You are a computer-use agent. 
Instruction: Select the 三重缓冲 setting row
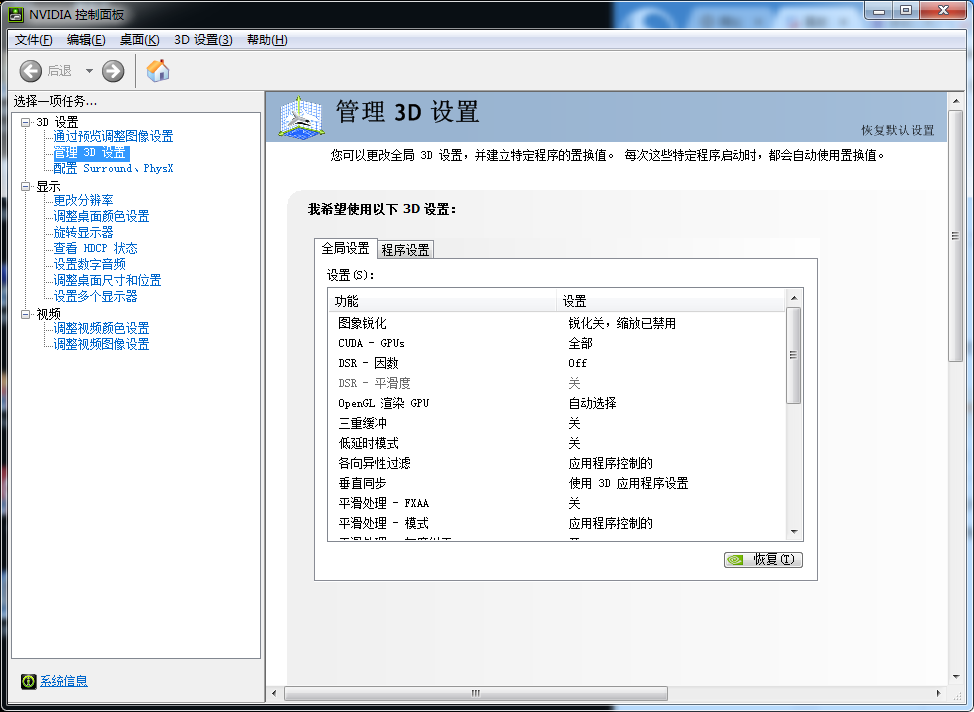tap(557, 424)
